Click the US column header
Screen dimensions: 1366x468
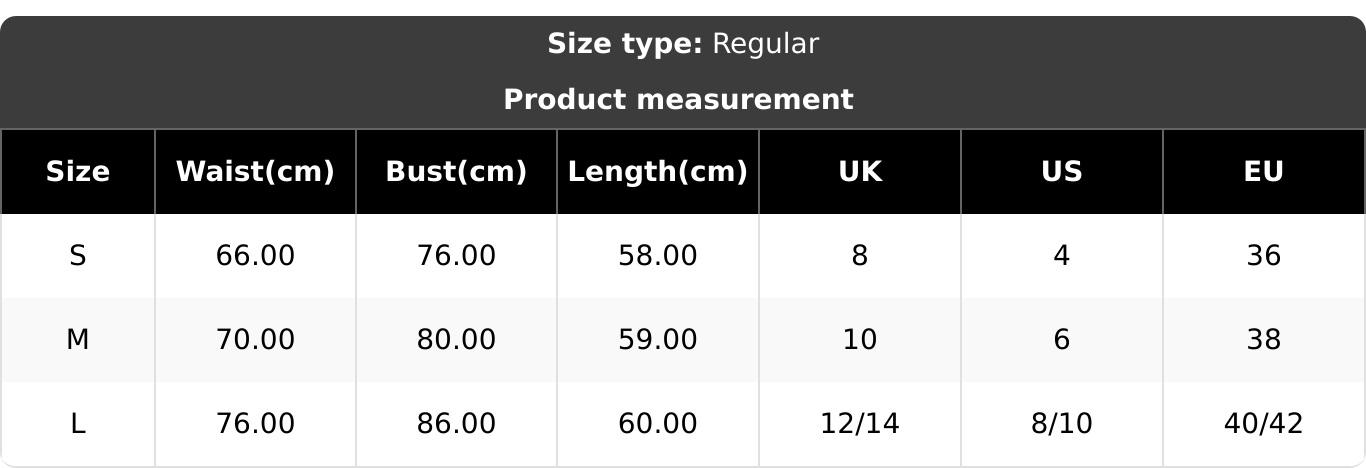click(x=1061, y=172)
